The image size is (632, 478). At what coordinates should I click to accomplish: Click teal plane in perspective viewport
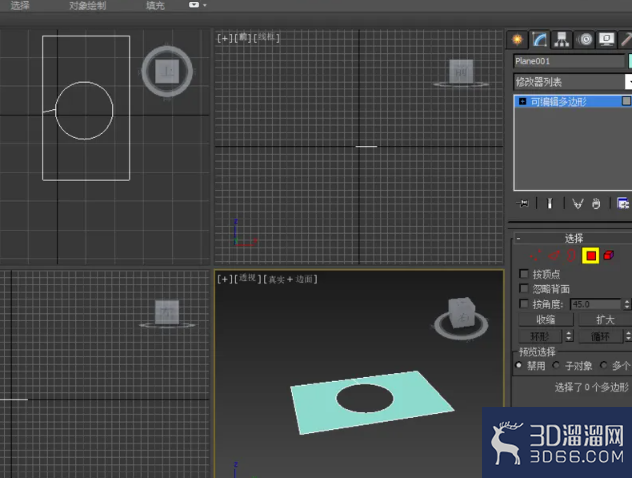pyautogui.click(x=419, y=397)
